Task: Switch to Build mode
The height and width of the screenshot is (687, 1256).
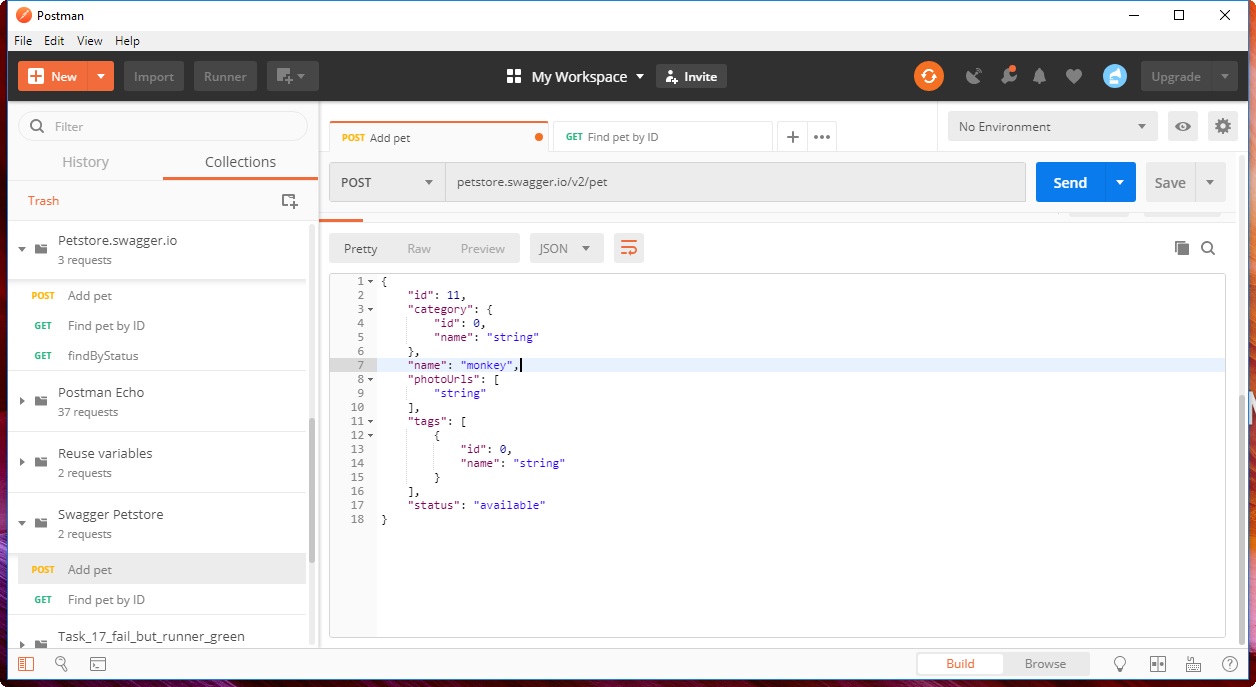Action: point(960,664)
